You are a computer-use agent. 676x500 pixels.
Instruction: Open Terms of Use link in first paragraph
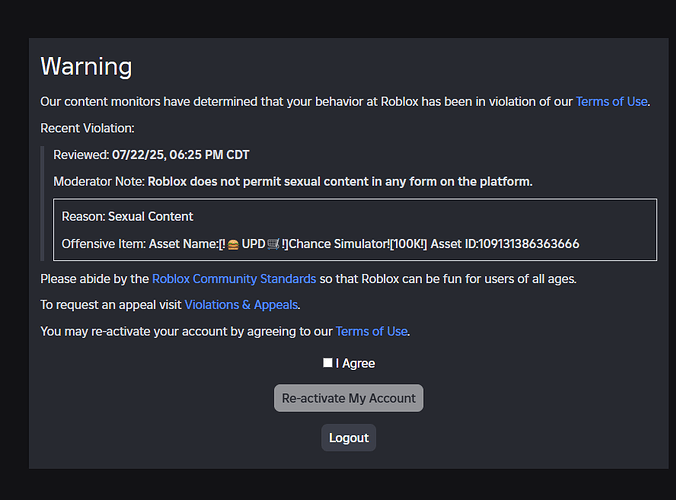click(x=611, y=102)
